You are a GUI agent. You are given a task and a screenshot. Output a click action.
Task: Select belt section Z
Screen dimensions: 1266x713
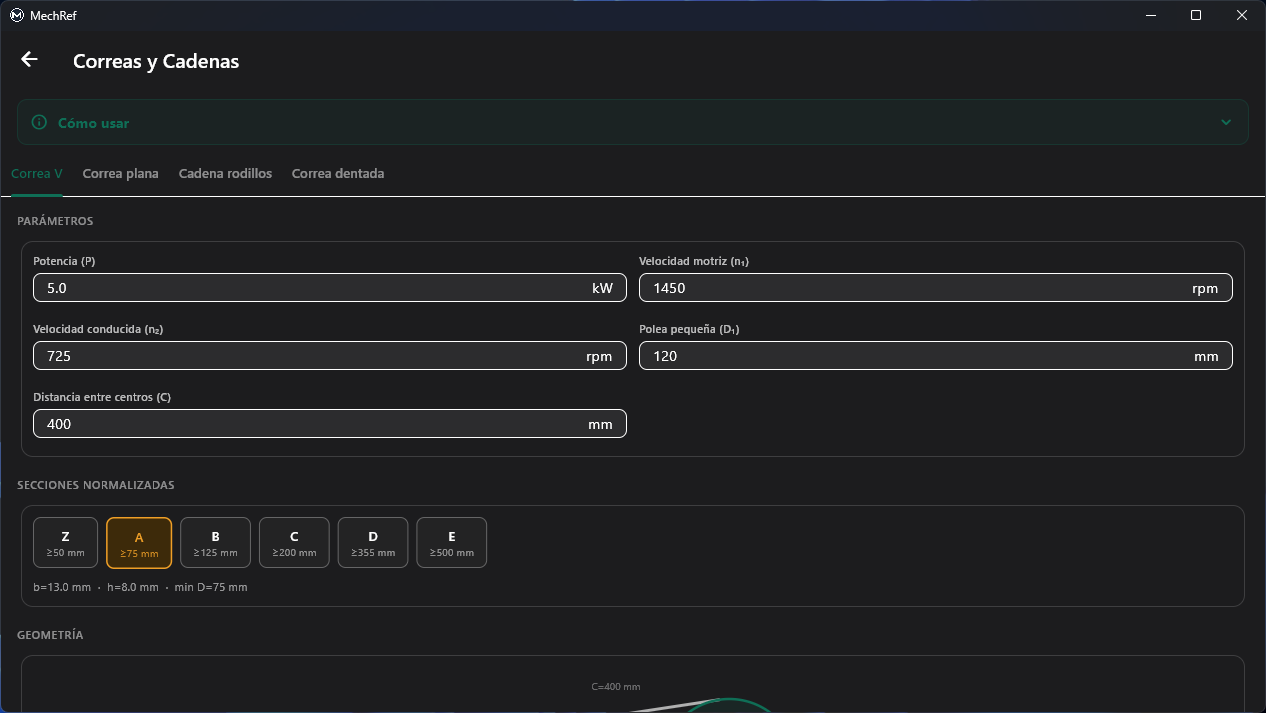tap(66, 543)
